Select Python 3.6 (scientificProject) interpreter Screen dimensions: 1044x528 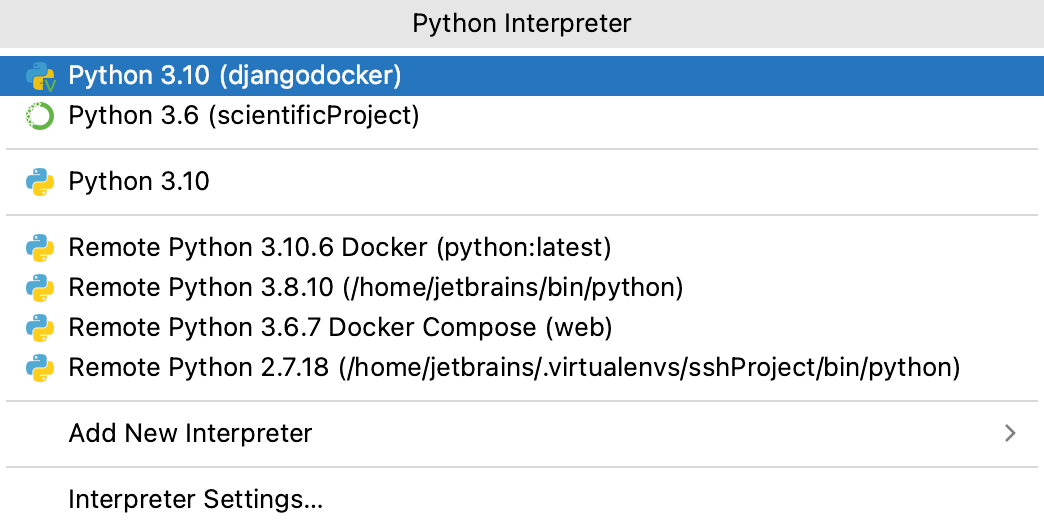click(522, 116)
